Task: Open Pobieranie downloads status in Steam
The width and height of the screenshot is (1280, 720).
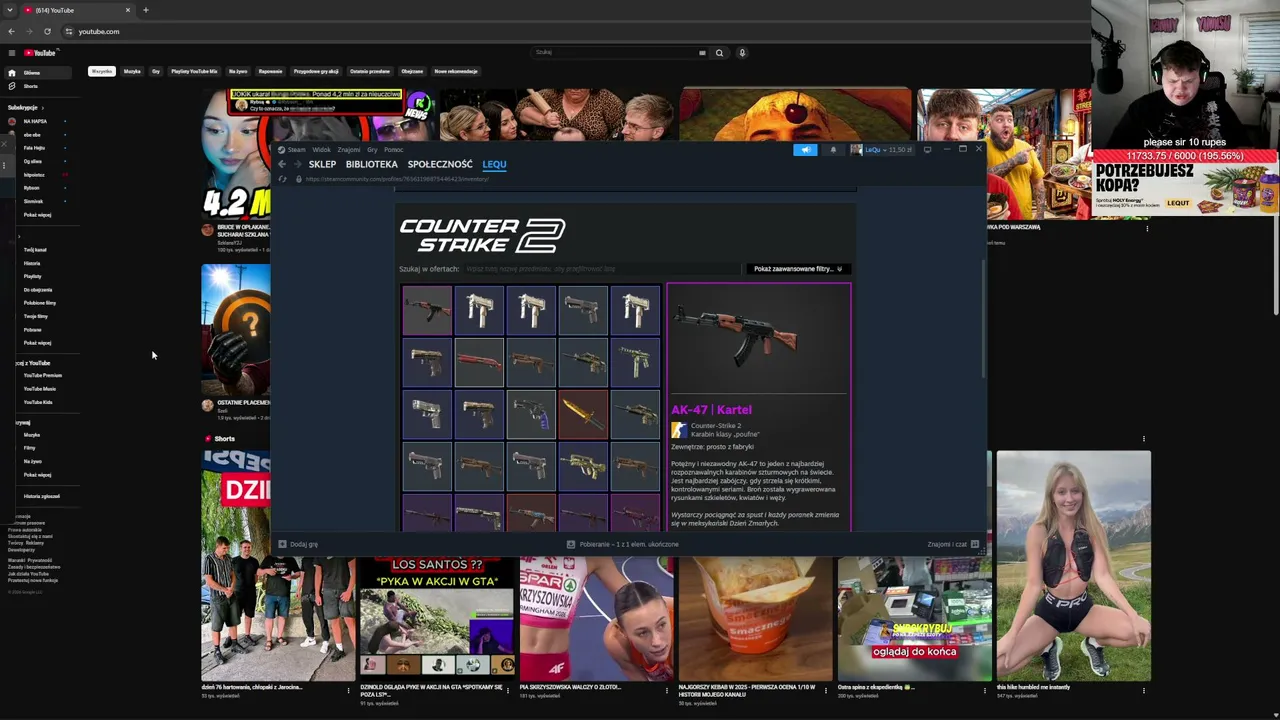Action: (x=622, y=544)
